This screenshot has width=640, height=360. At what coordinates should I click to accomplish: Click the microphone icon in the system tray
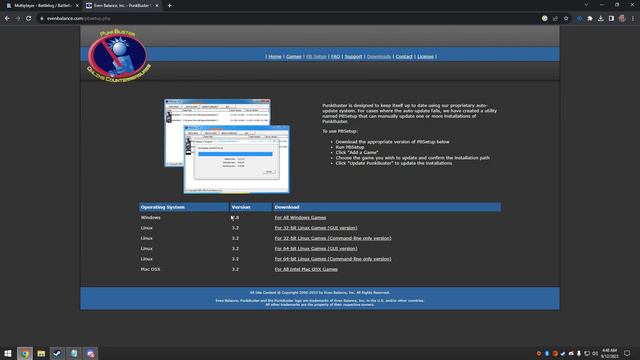(x=579, y=353)
